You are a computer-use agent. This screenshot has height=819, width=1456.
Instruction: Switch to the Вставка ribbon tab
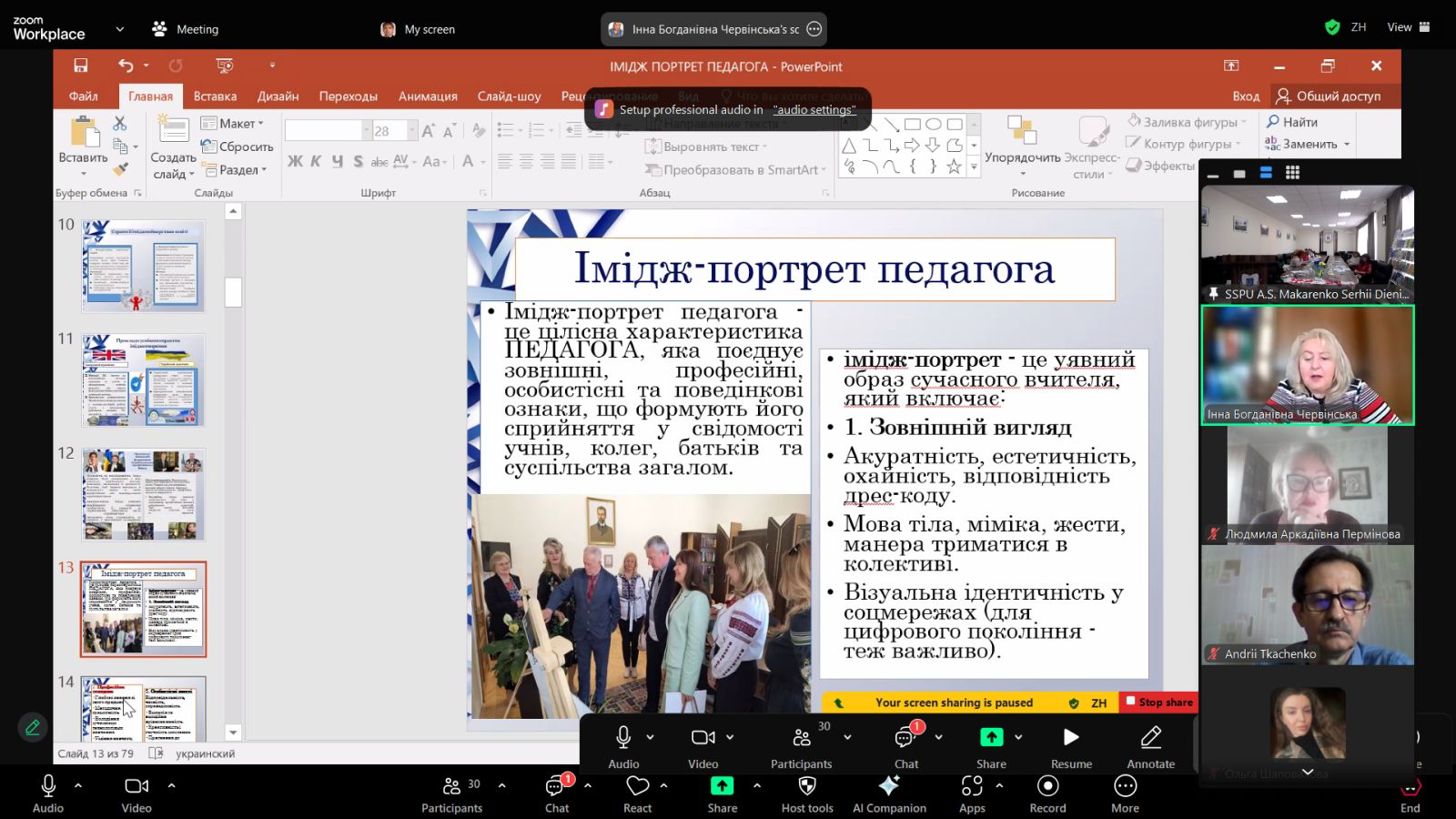(x=215, y=96)
